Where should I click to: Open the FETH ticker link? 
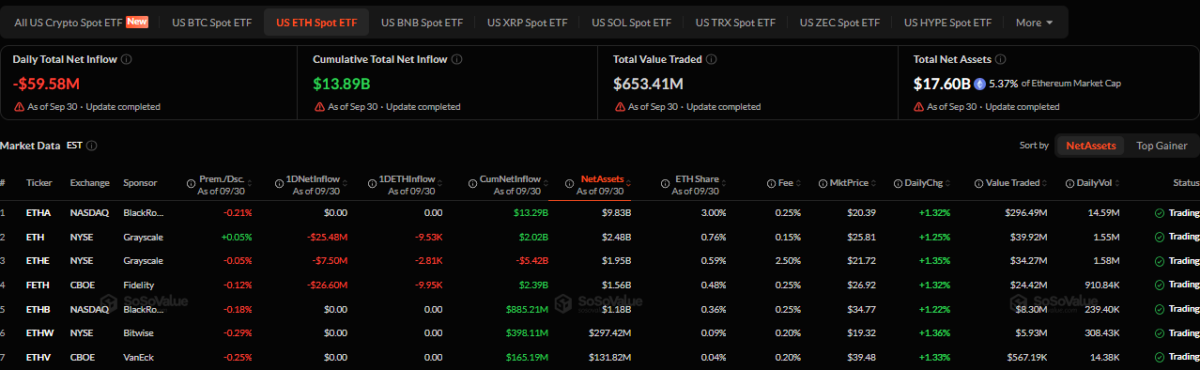(39, 285)
